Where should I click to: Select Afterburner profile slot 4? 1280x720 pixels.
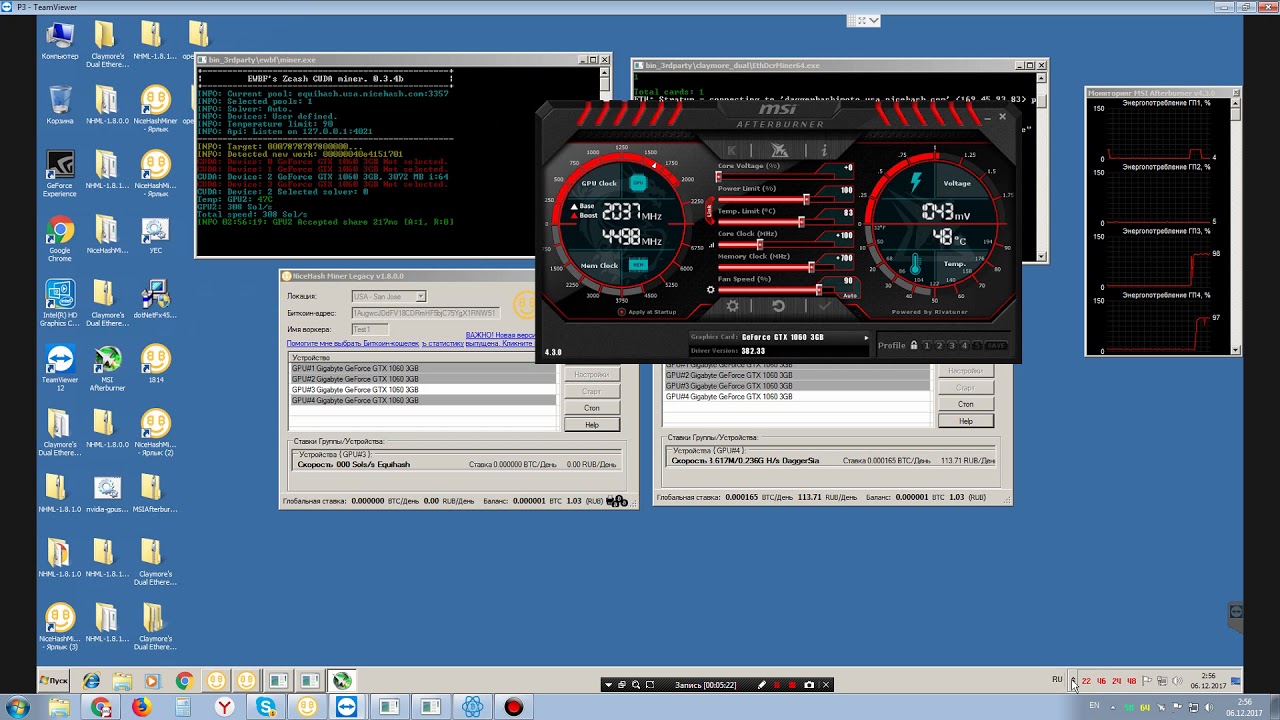click(964, 345)
